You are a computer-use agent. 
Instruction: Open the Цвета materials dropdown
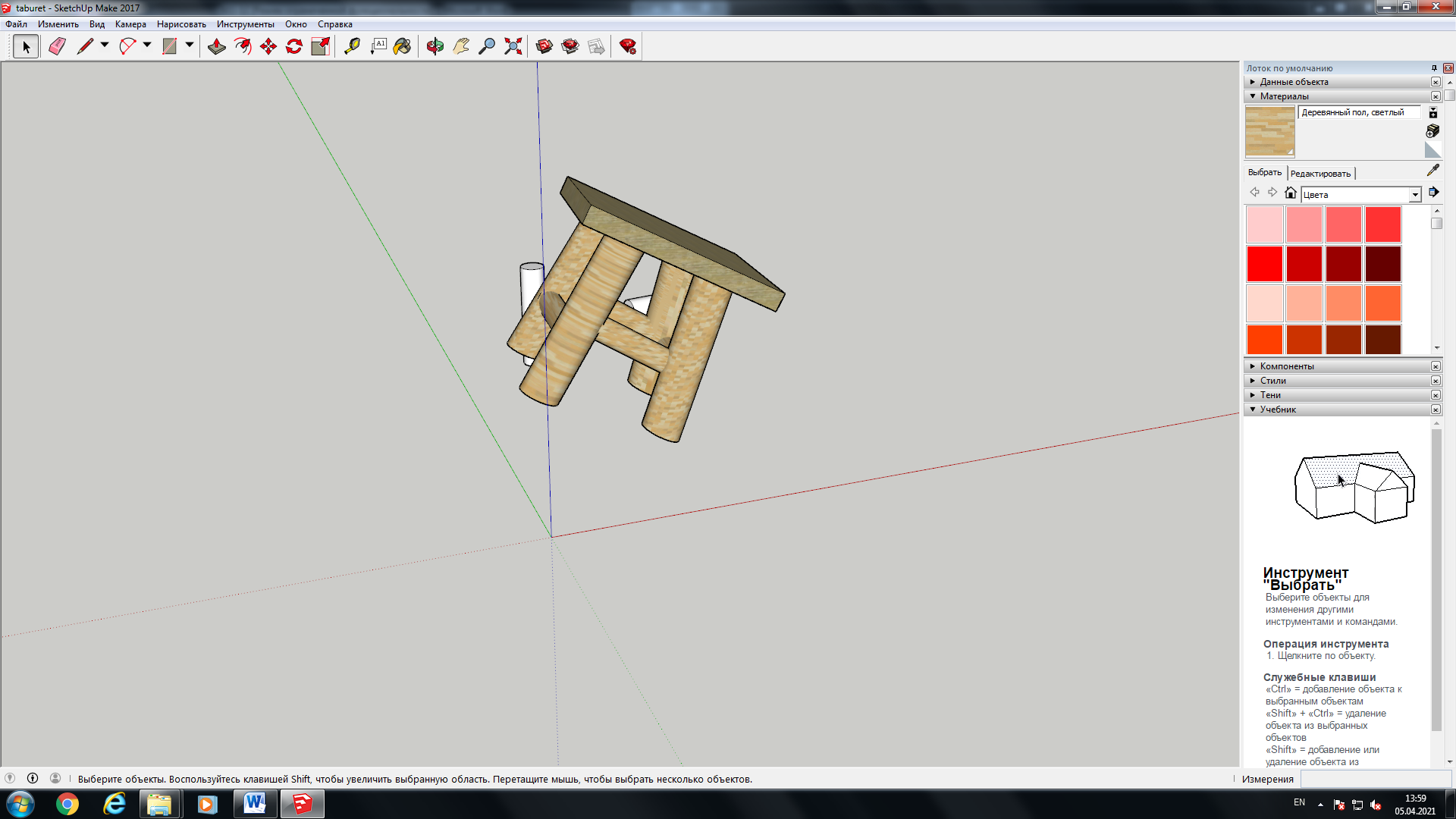(1415, 195)
